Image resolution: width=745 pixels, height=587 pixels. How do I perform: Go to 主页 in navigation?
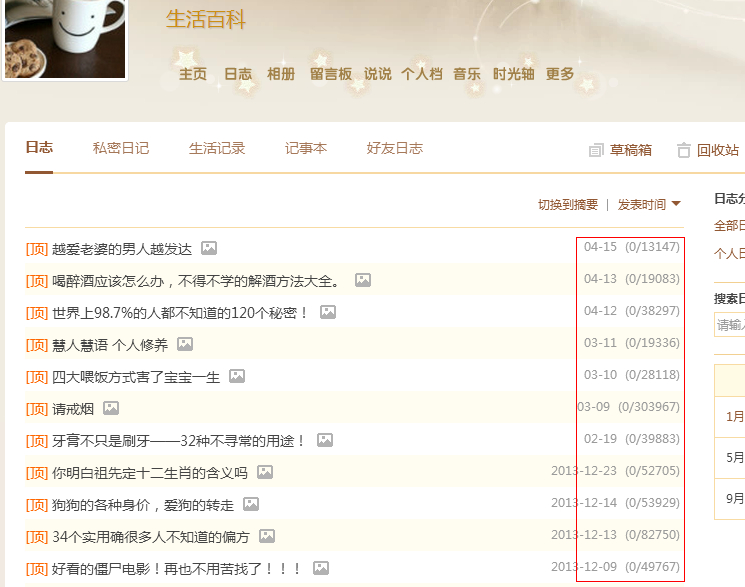pos(192,74)
